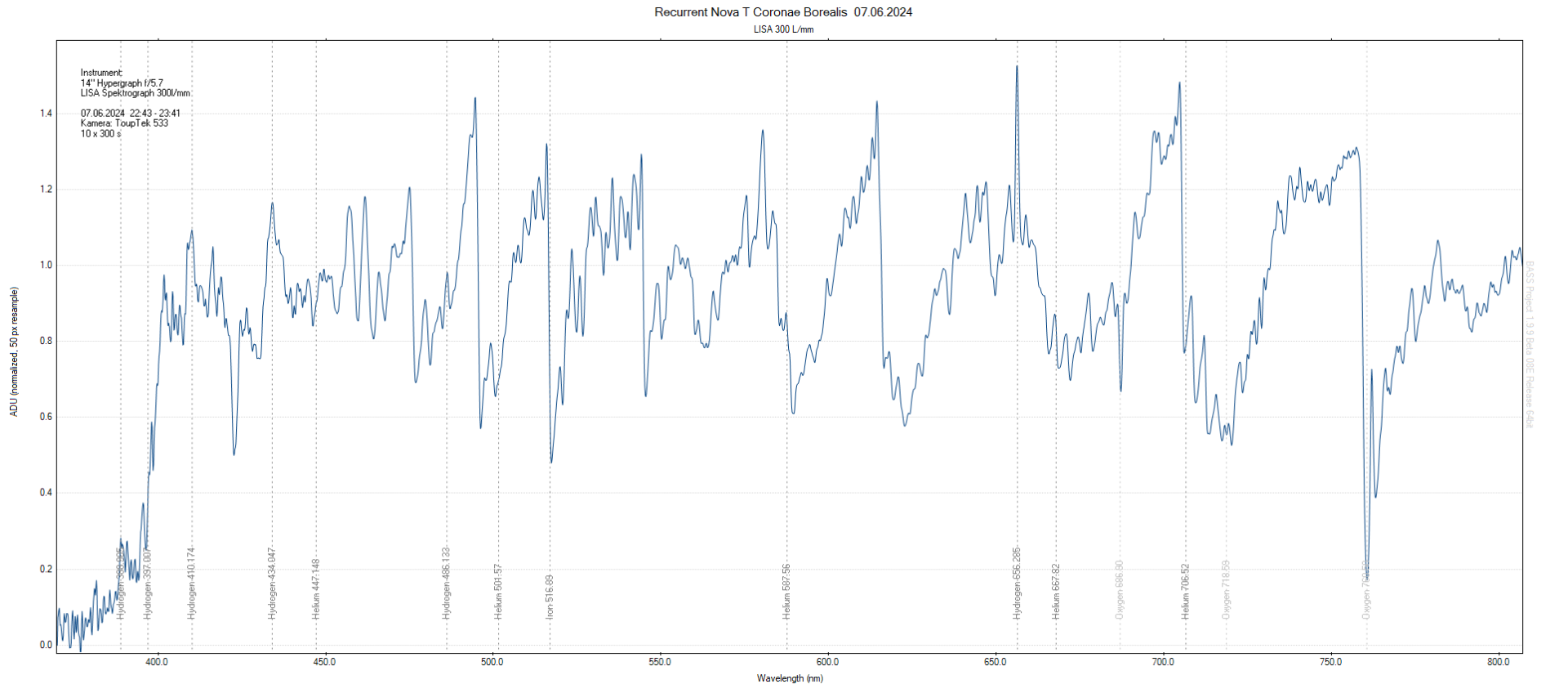
Task: Click the y-axis tick label "0.0"
Action: 46,645
